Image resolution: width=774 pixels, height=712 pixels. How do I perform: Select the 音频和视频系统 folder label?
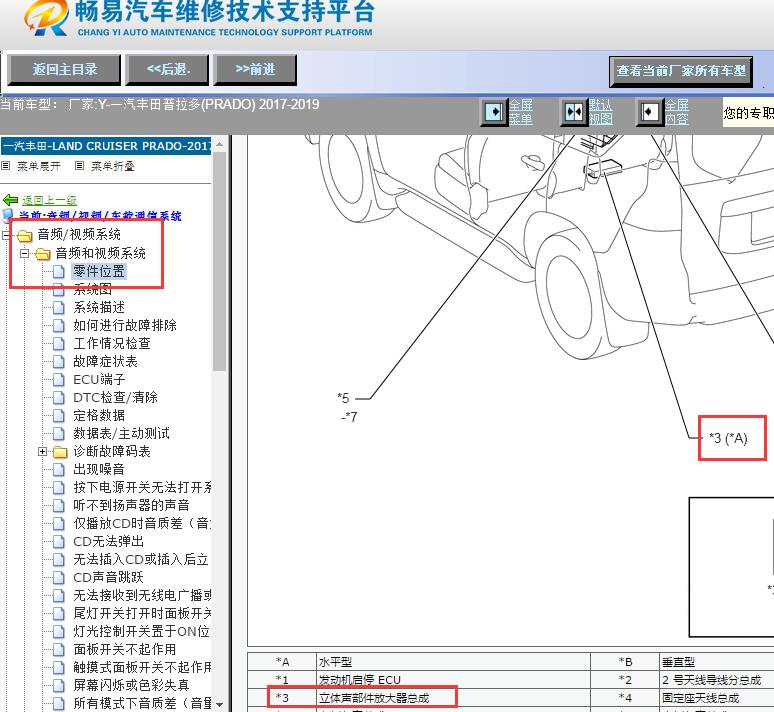(x=100, y=253)
